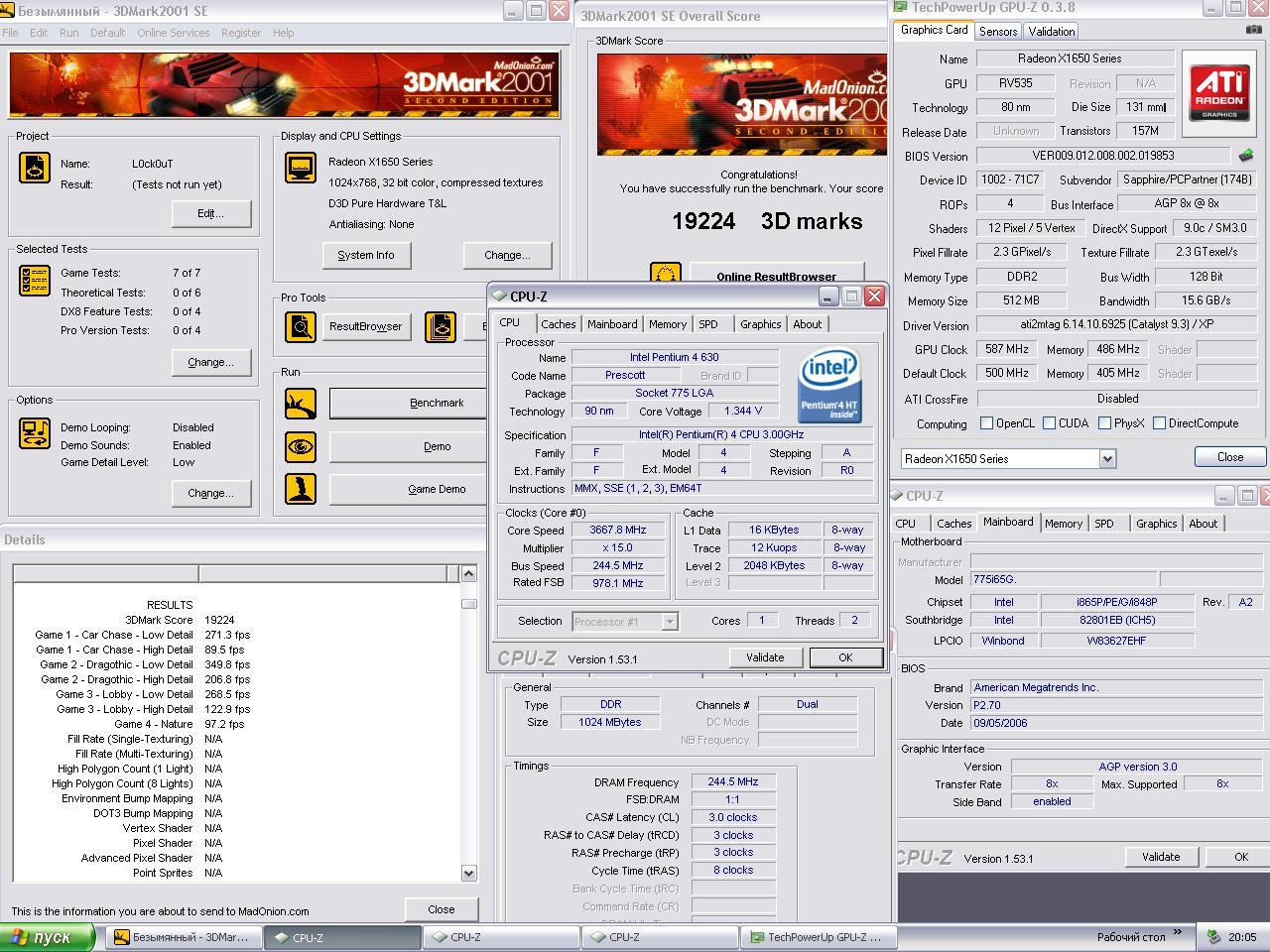This screenshot has height=952, width=1270.
Task: Switch to Graphics tab in front CPU-Z
Action: pyautogui.click(x=761, y=324)
